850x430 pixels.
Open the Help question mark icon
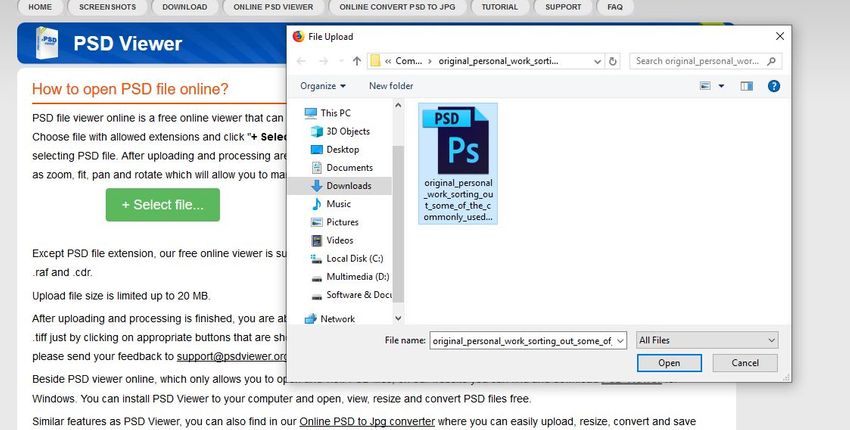[x=773, y=86]
